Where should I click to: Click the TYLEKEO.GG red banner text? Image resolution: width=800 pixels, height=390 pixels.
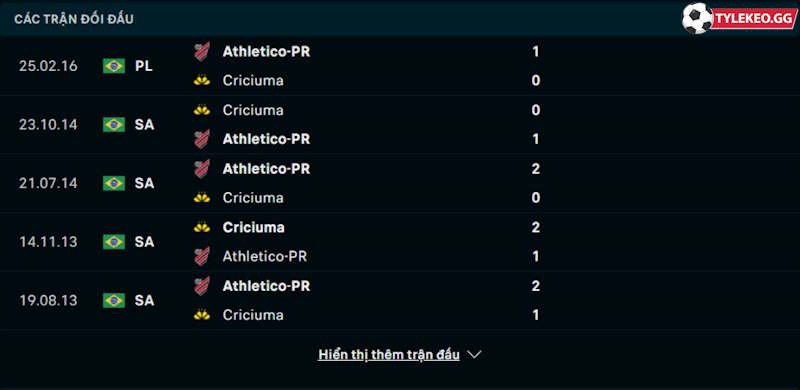pyautogui.click(x=755, y=19)
